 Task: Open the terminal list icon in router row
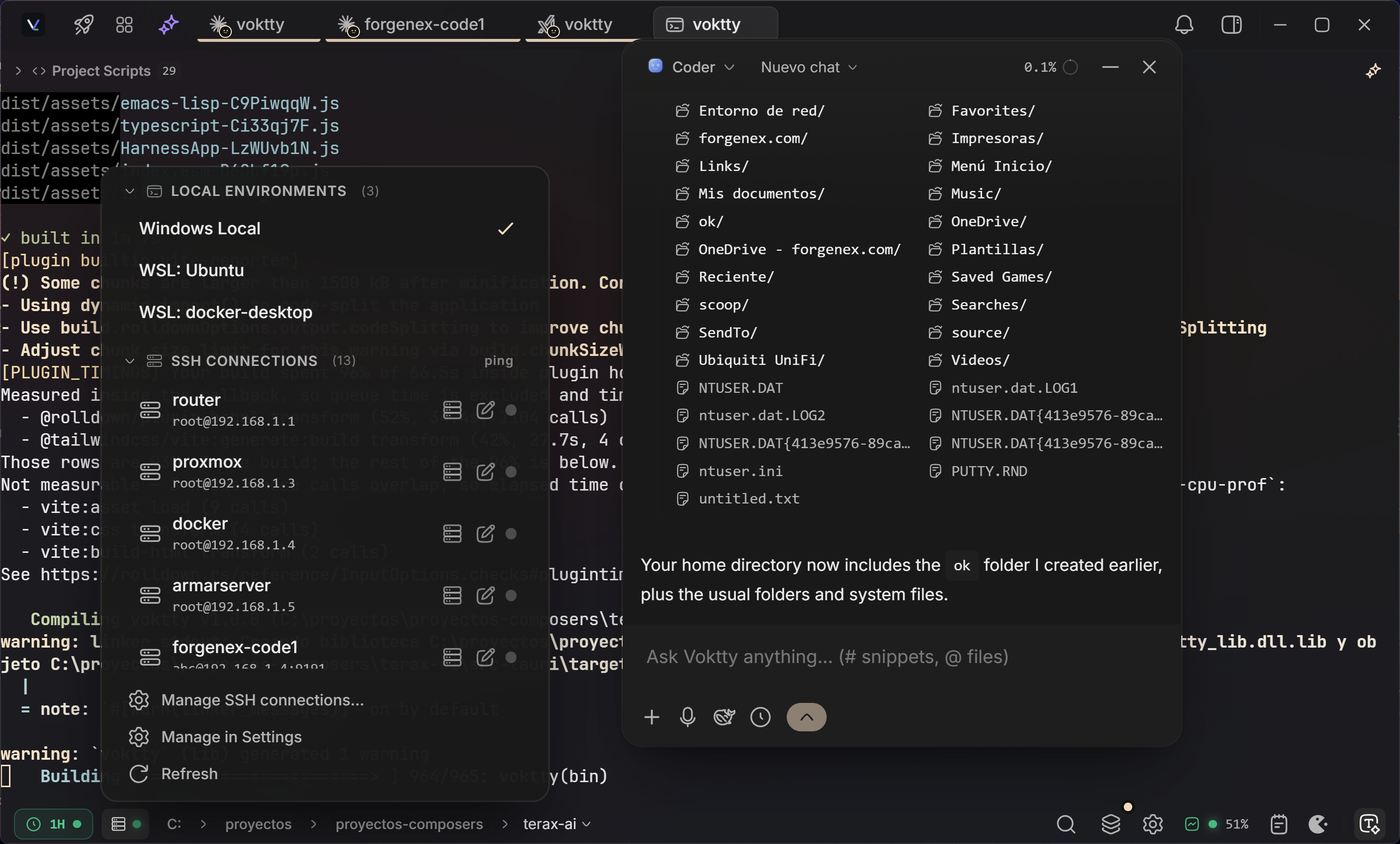coord(452,410)
